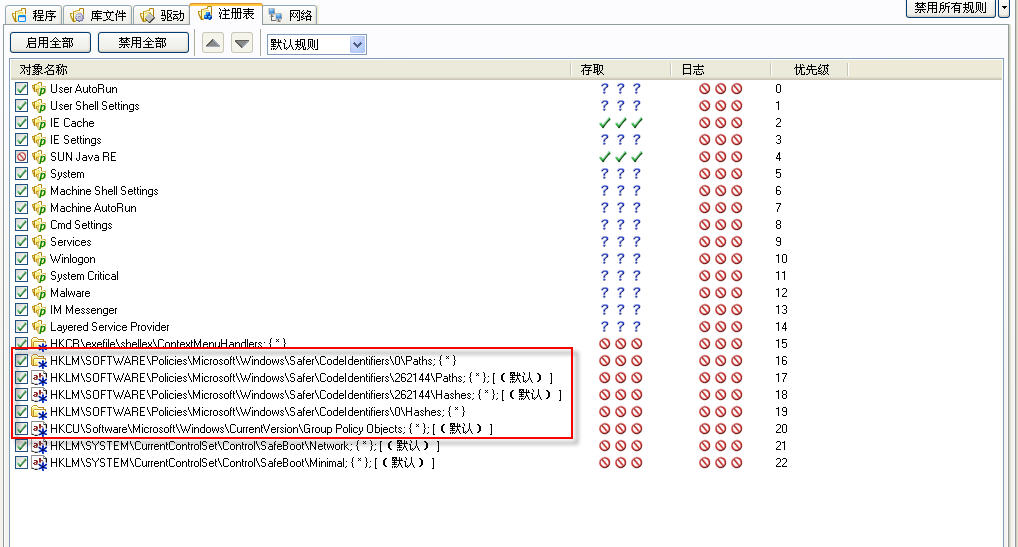
Task: Click the folder icon of CodeIdentifiers\0\Hashes row
Action: pyautogui.click(x=39, y=412)
